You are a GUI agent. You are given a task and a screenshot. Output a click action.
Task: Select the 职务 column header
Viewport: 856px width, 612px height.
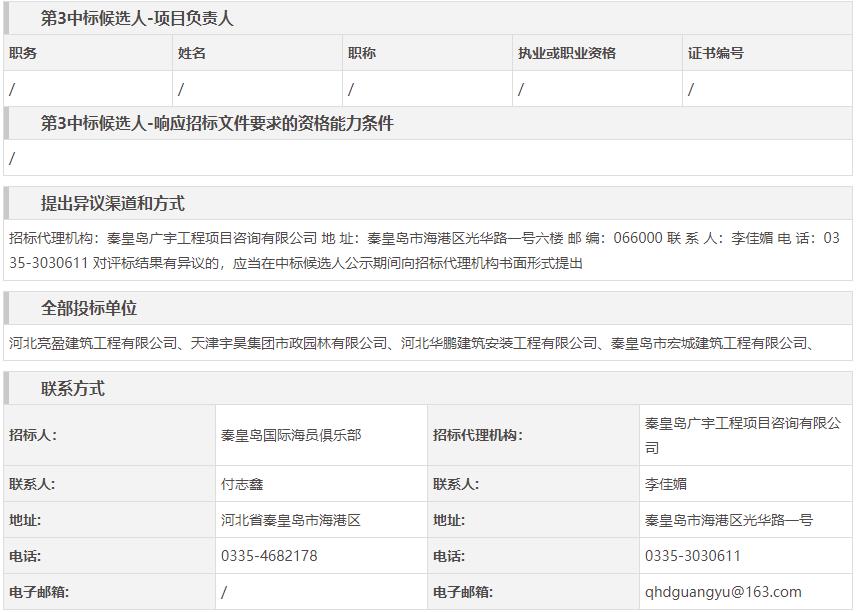point(23,53)
